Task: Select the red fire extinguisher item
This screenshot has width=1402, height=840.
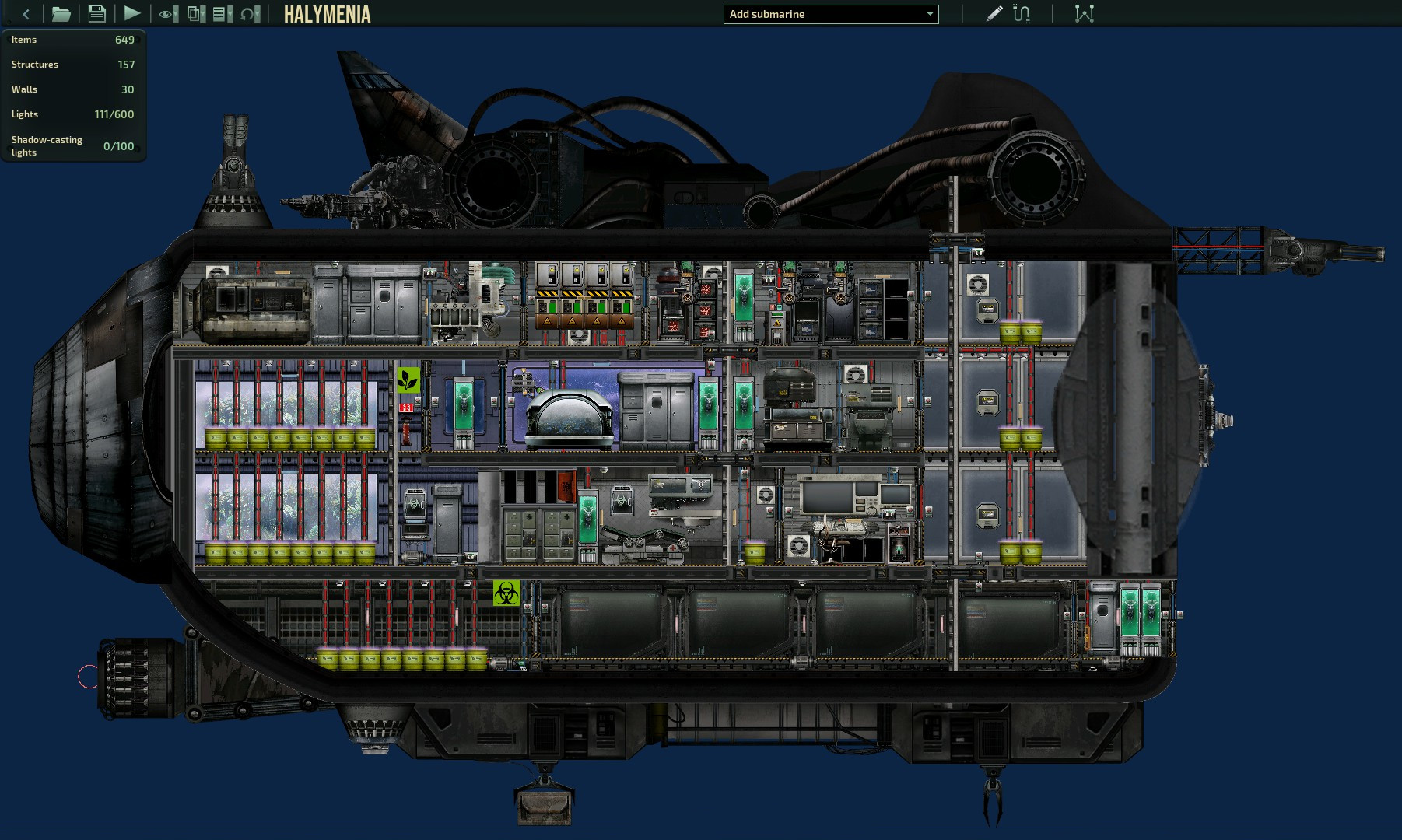Action: pos(405,430)
